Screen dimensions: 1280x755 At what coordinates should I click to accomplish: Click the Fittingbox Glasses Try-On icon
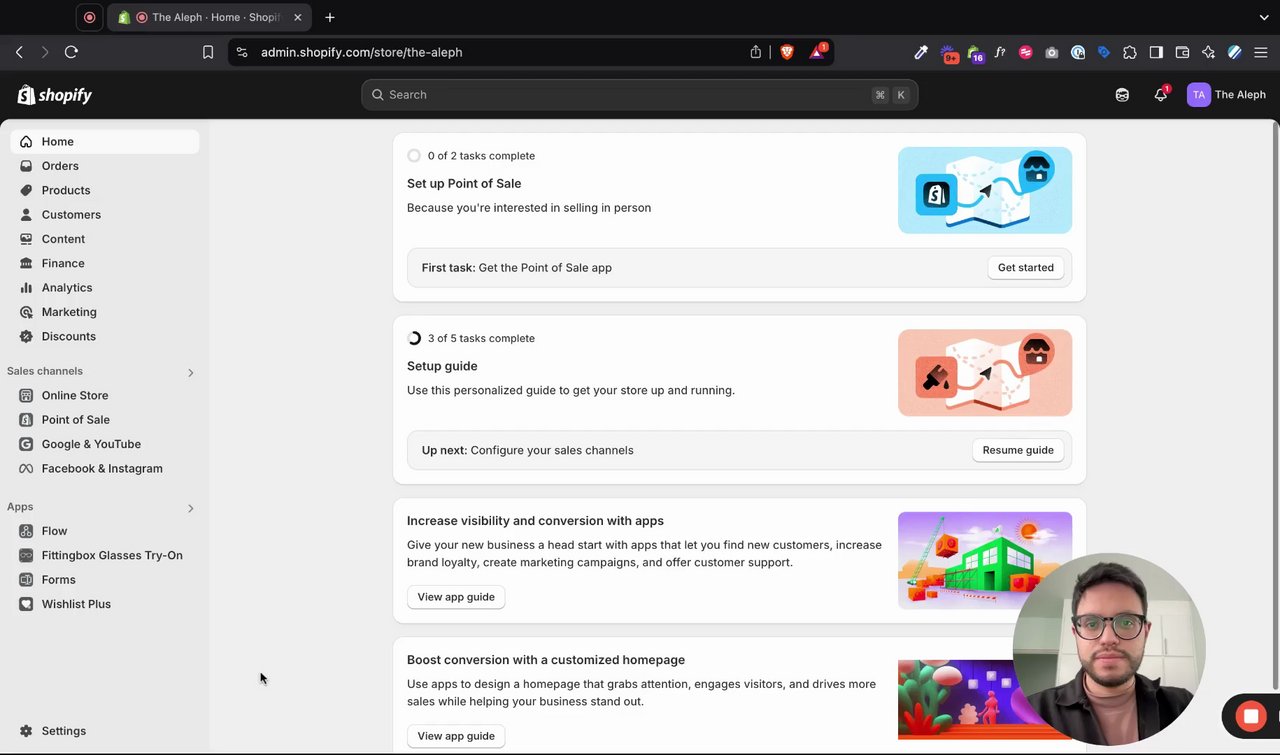[x=26, y=555]
